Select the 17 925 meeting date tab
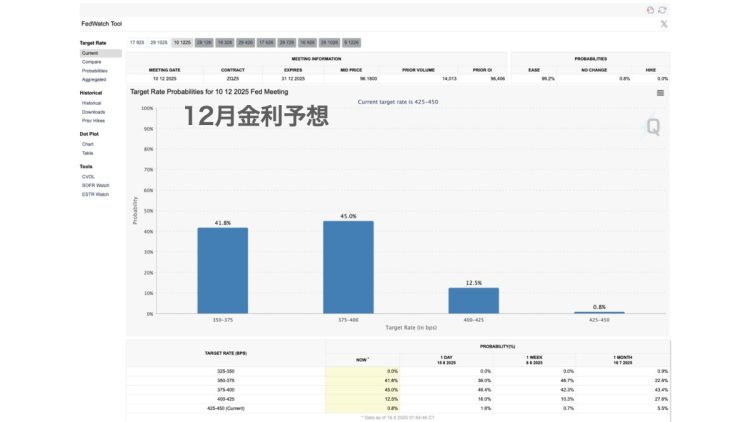This screenshot has width=750, height=422. click(137, 43)
